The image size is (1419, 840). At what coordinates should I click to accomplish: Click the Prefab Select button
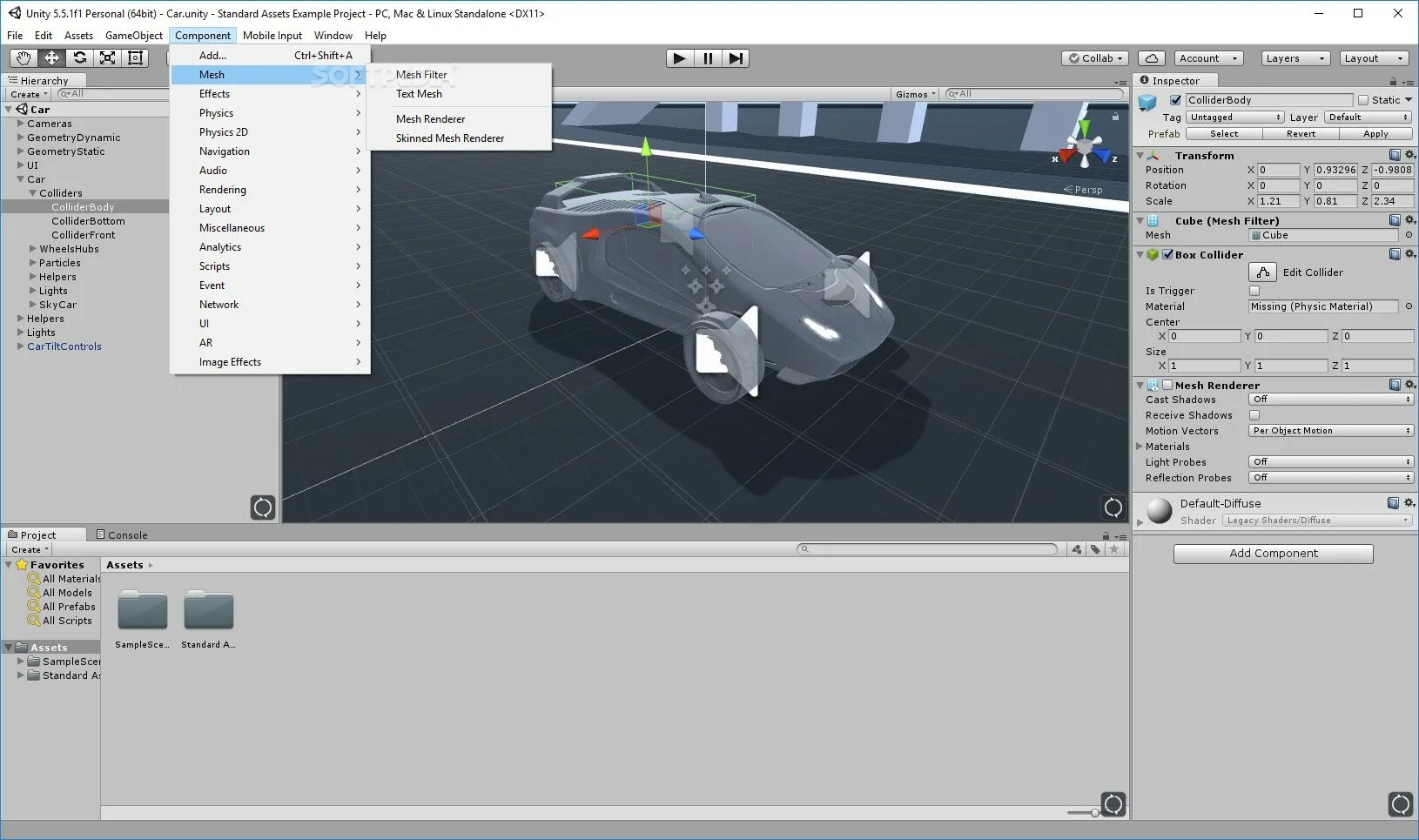tap(1223, 134)
